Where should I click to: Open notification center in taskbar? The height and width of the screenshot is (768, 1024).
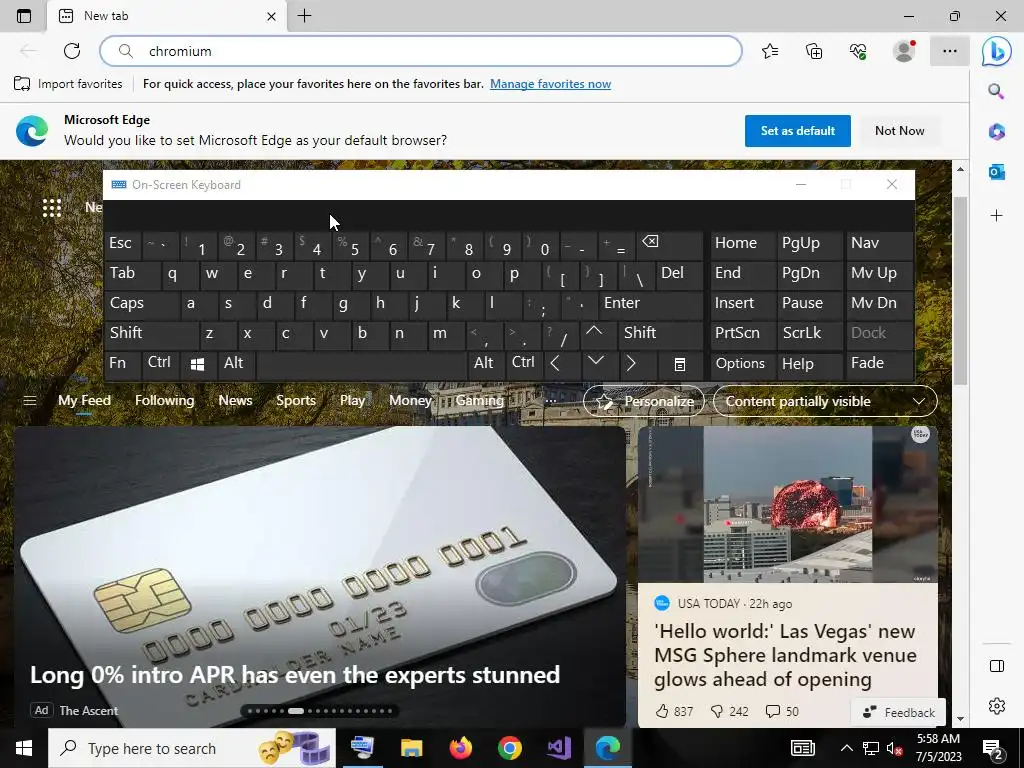(993, 748)
